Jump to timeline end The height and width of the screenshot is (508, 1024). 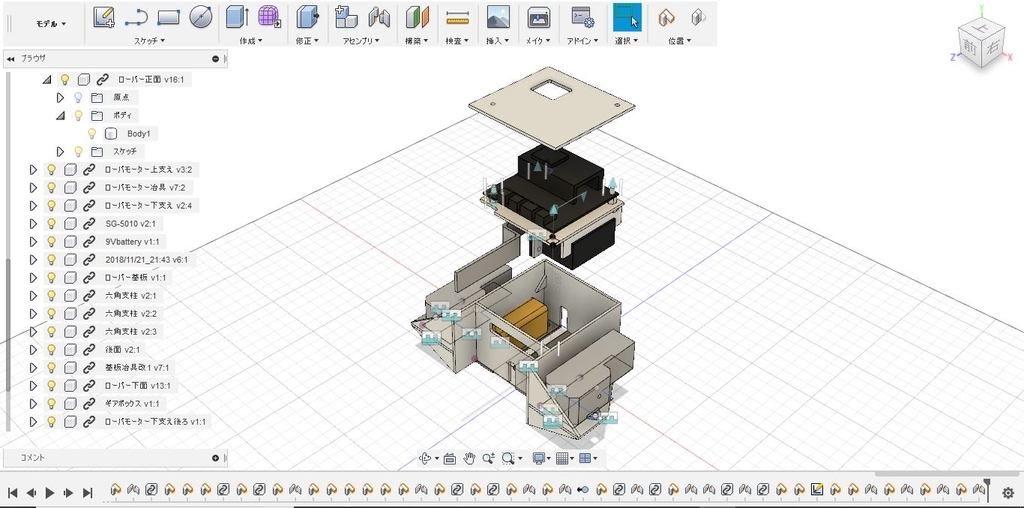[88, 493]
